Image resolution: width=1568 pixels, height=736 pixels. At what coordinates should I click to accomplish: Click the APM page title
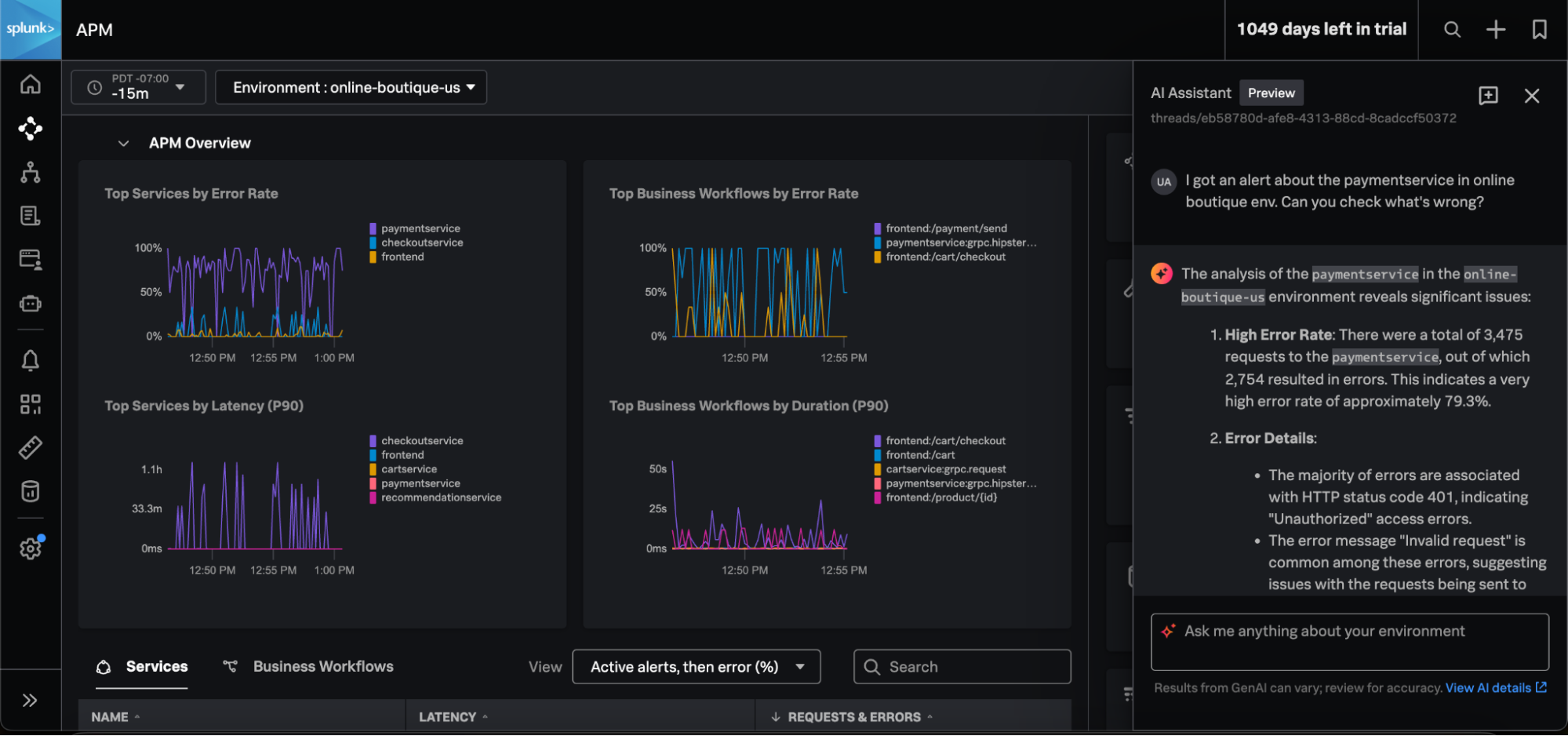coord(95,30)
